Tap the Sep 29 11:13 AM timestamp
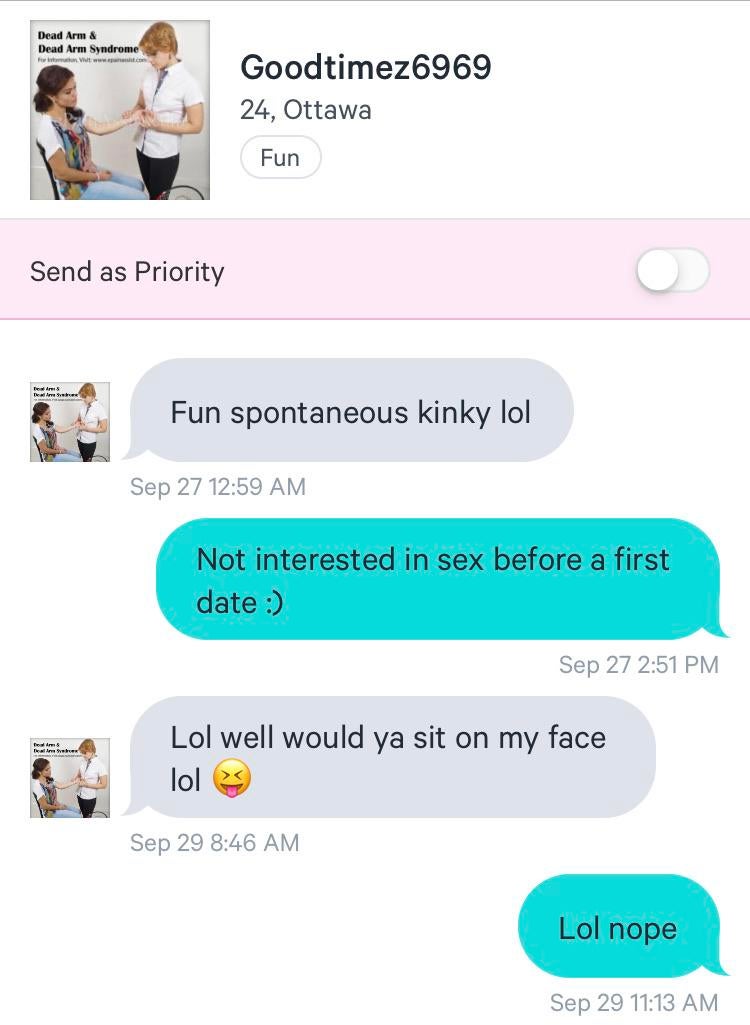 click(634, 1002)
